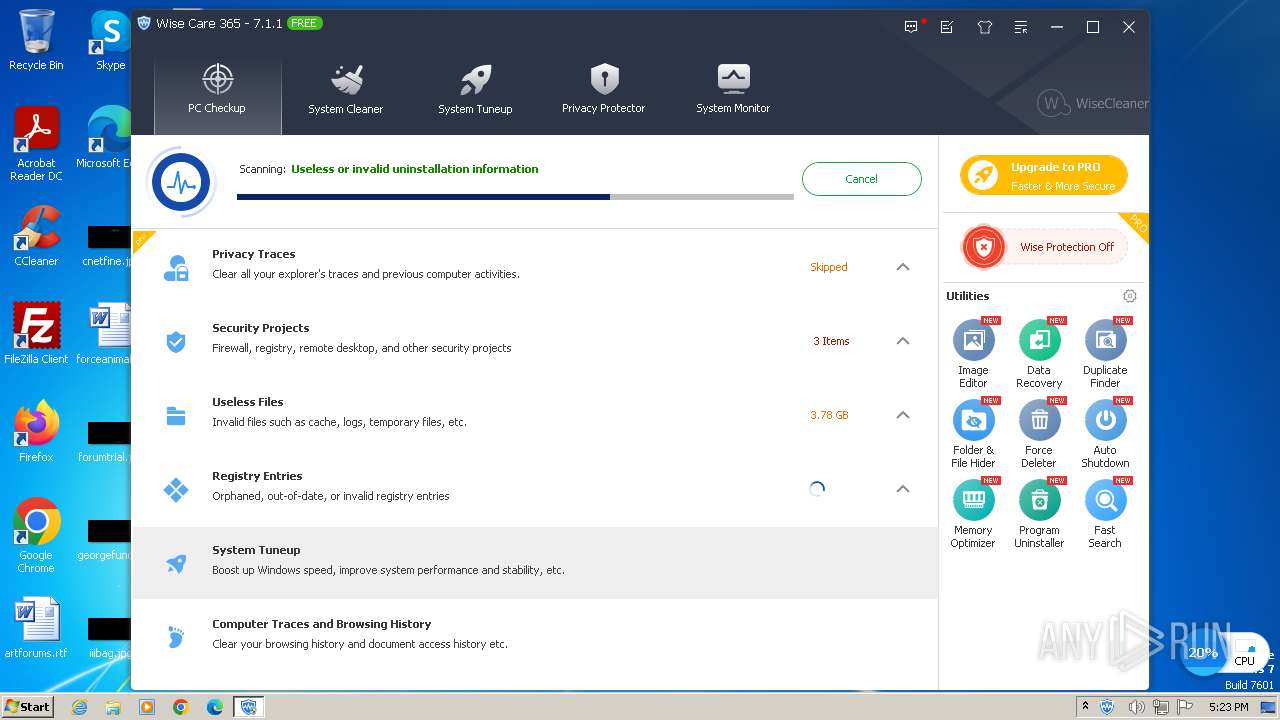Collapse the Registry Entries section

pyautogui.click(x=903, y=489)
